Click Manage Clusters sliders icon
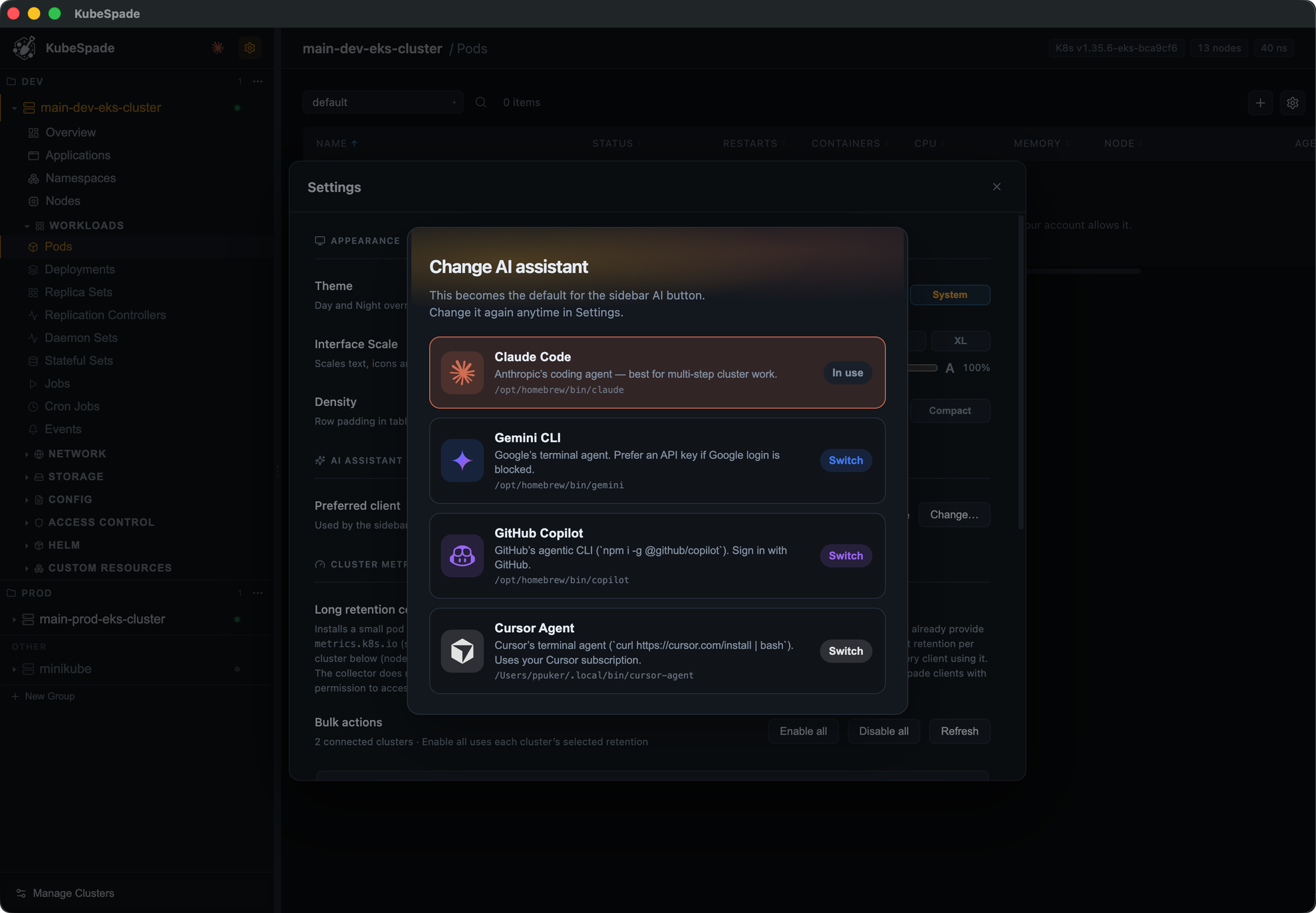The width and height of the screenshot is (1316, 913). tap(21, 893)
